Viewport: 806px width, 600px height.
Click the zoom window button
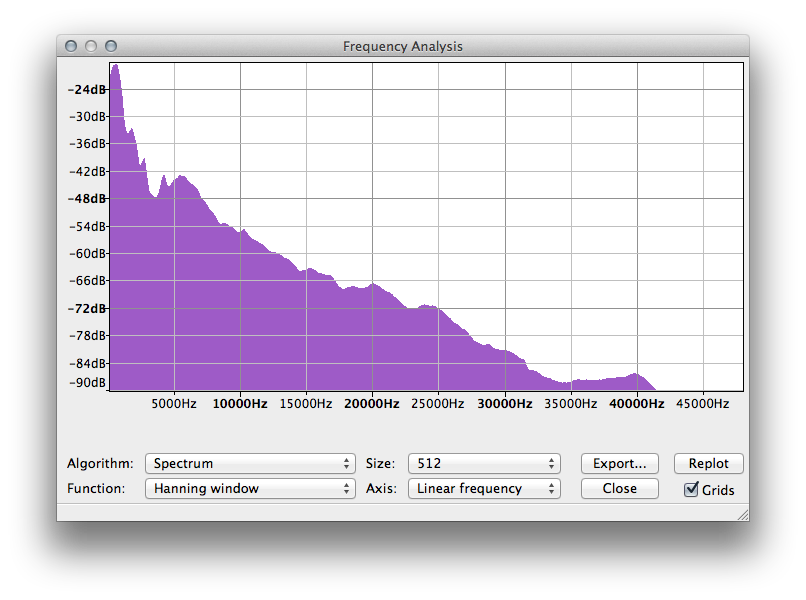tap(111, 46)
